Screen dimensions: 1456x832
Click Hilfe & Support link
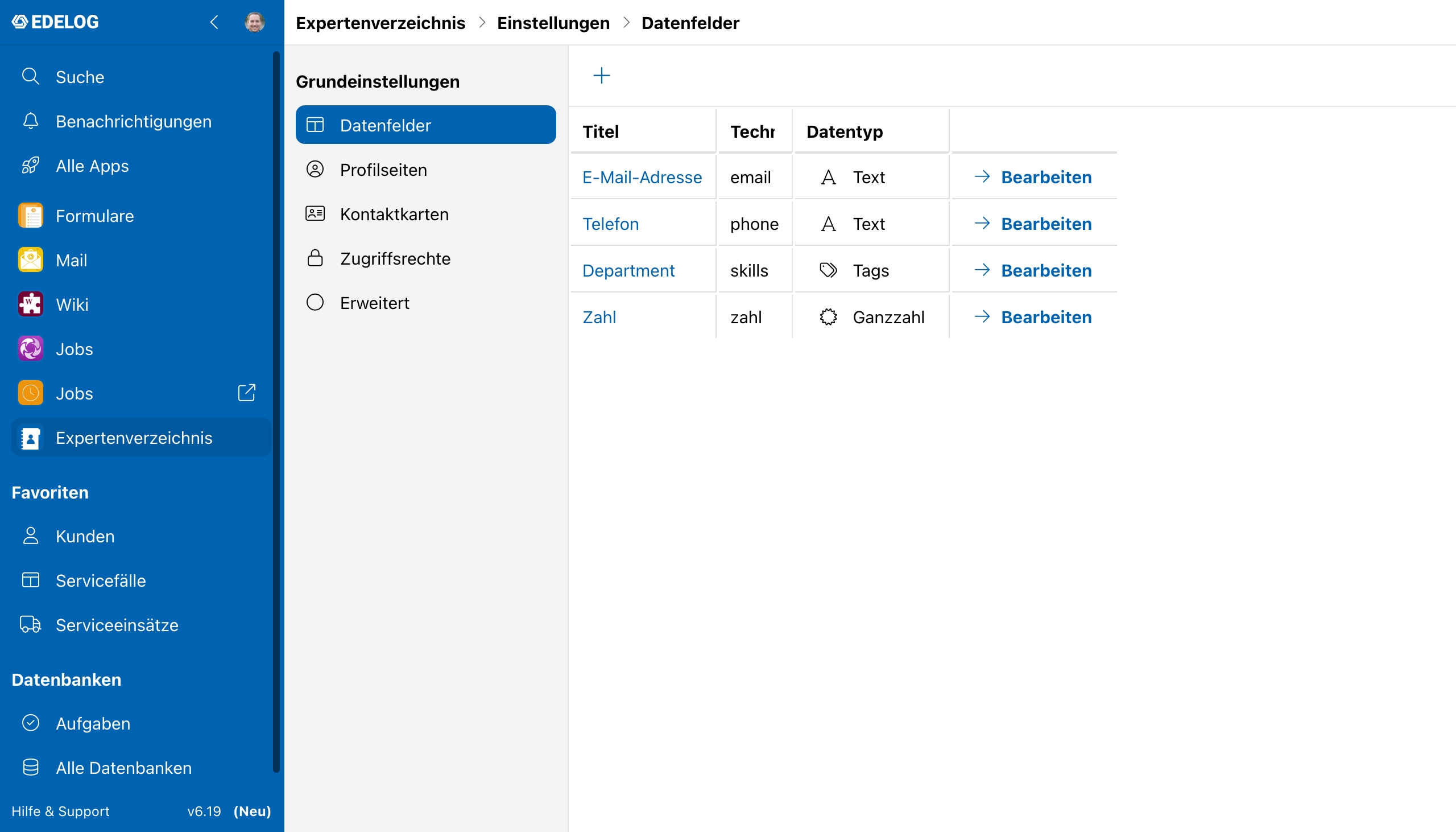click(x=60, y=811)
